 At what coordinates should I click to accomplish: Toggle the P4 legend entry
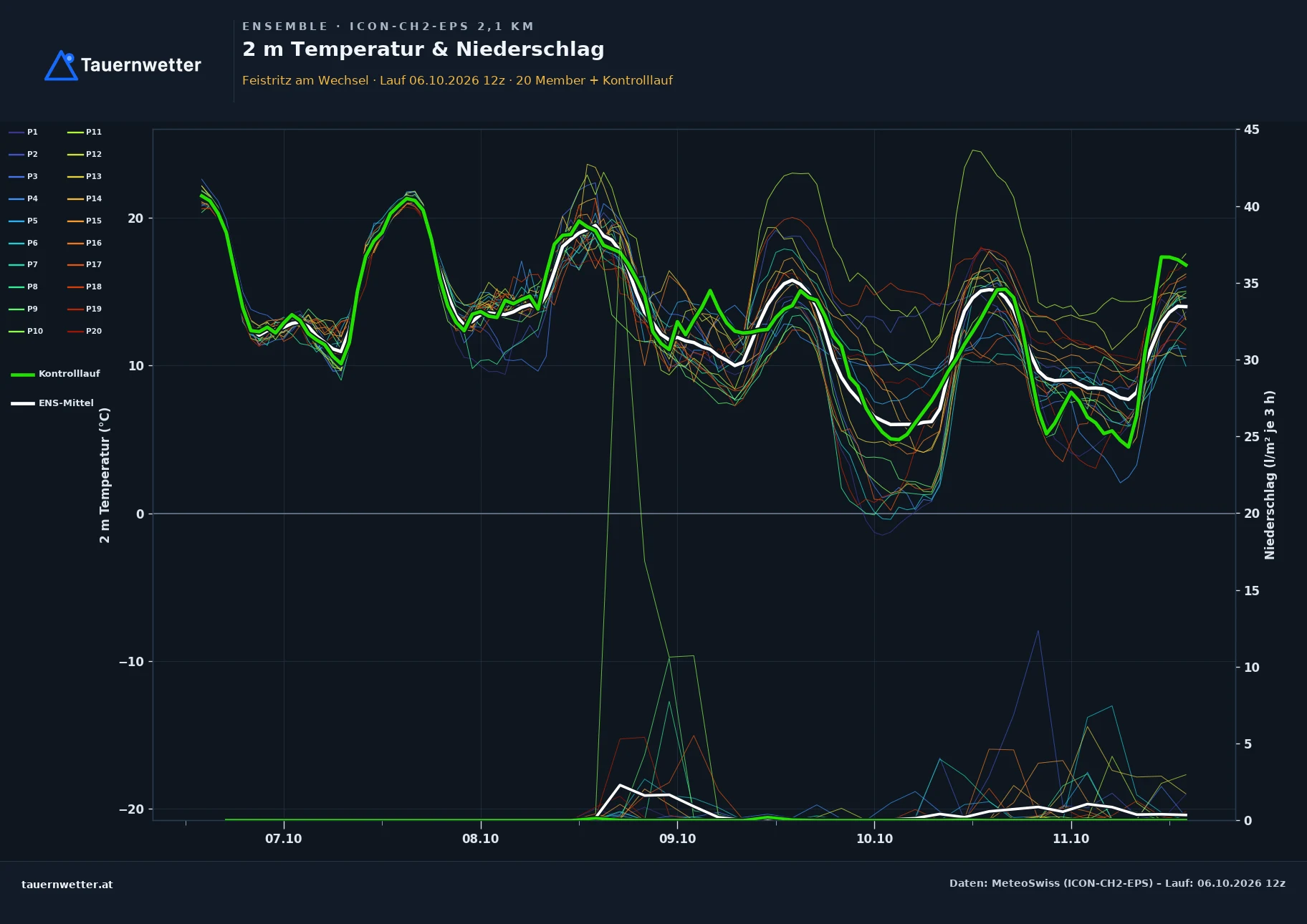(x=23, y=198)
